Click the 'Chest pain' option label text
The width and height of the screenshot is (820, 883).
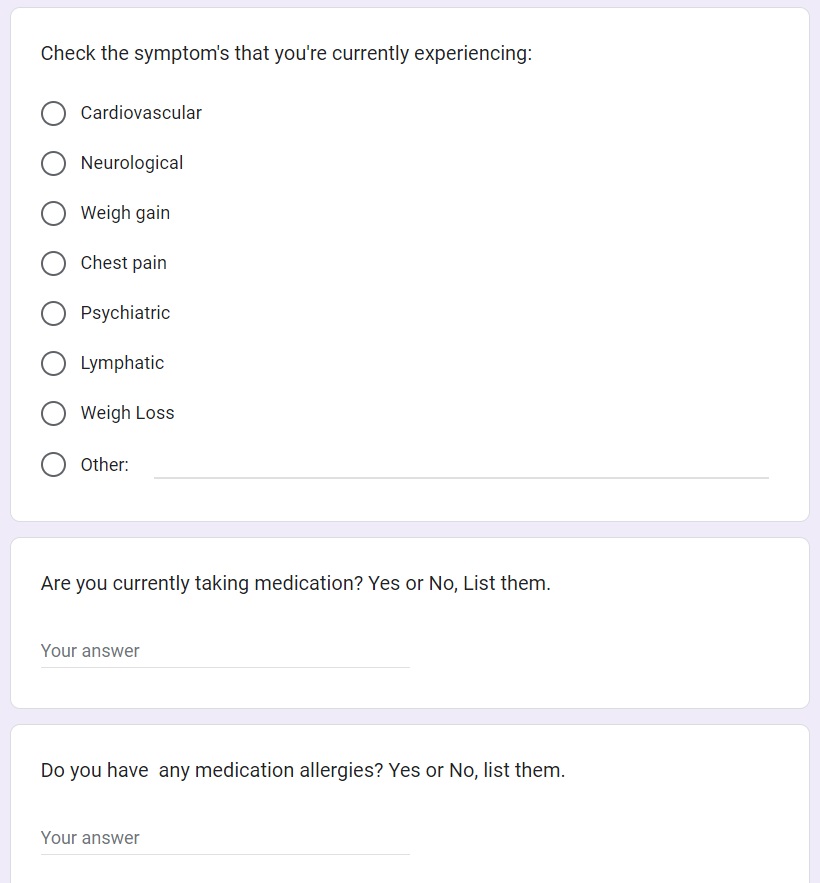(124, 263)
